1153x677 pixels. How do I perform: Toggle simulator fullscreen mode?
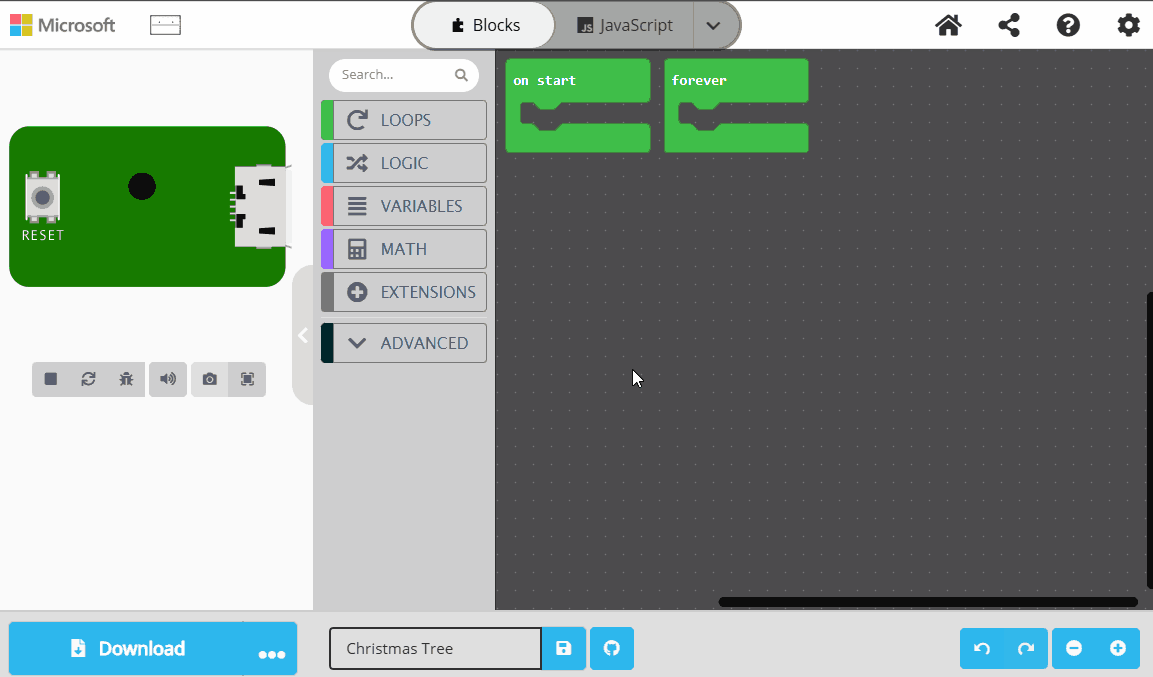[x=247, y=379]
